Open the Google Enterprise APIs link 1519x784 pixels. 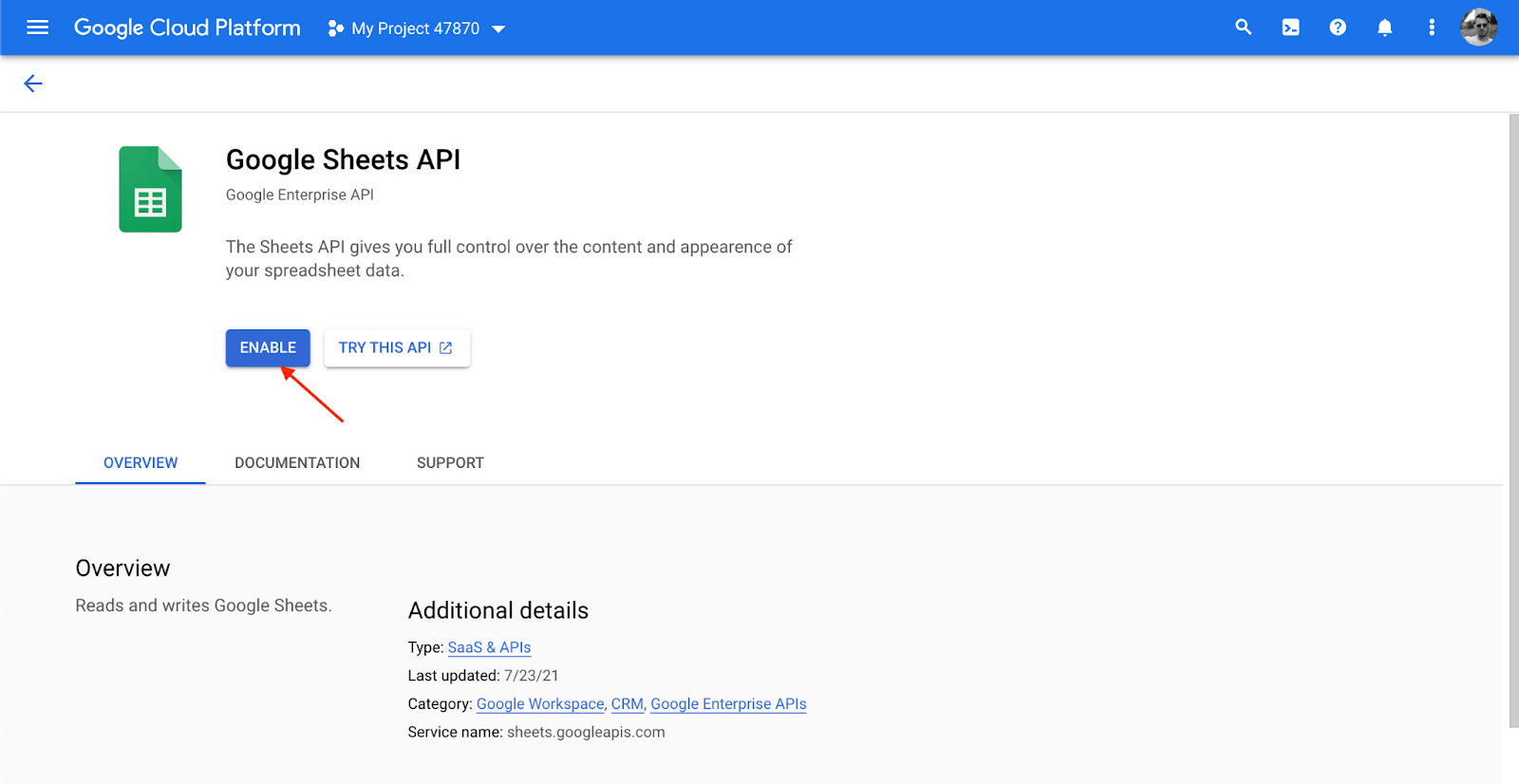point(728,704)
